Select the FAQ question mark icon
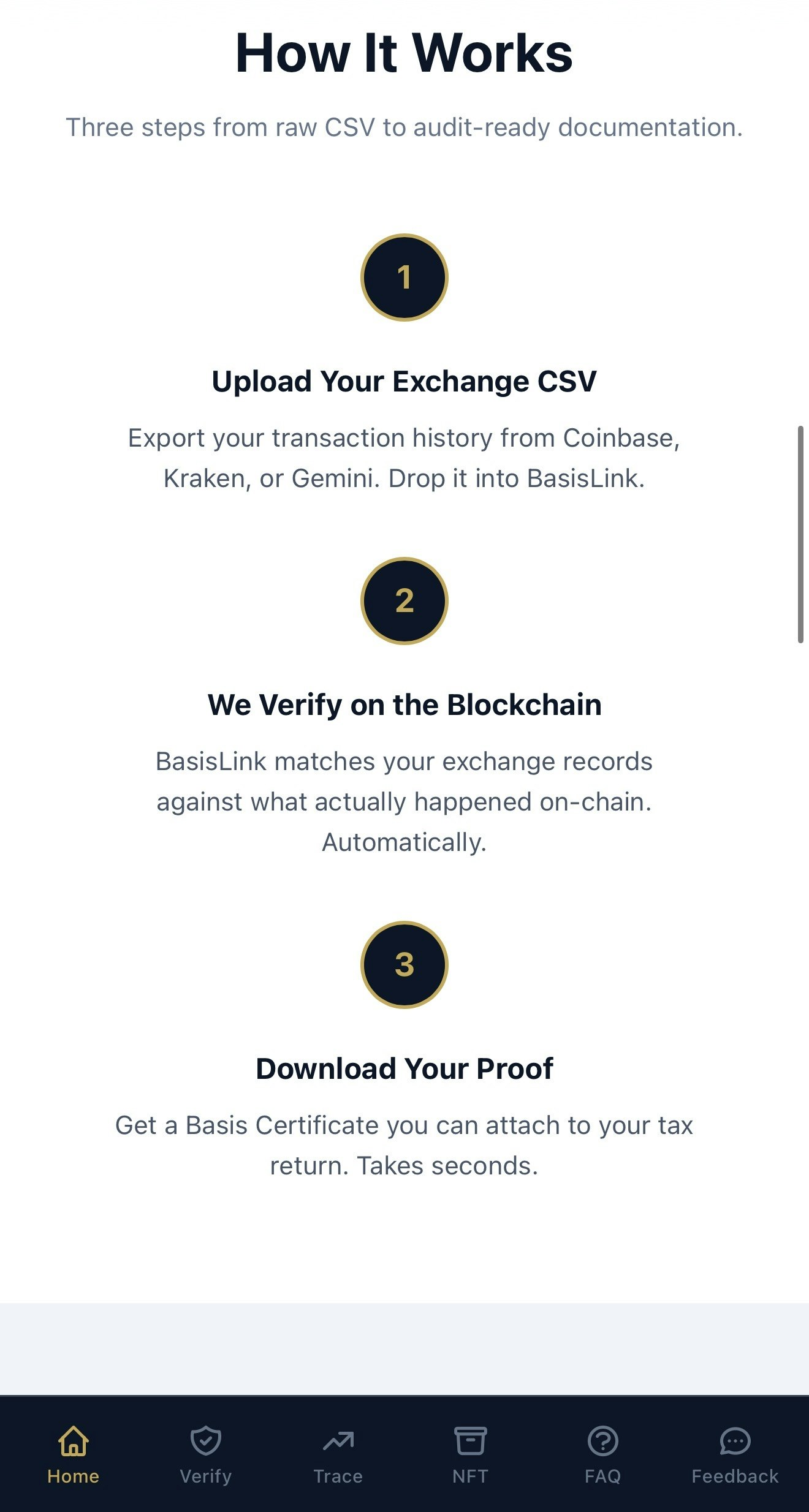This screenshot has width=809, height=1512. [x=602, y=1441]
